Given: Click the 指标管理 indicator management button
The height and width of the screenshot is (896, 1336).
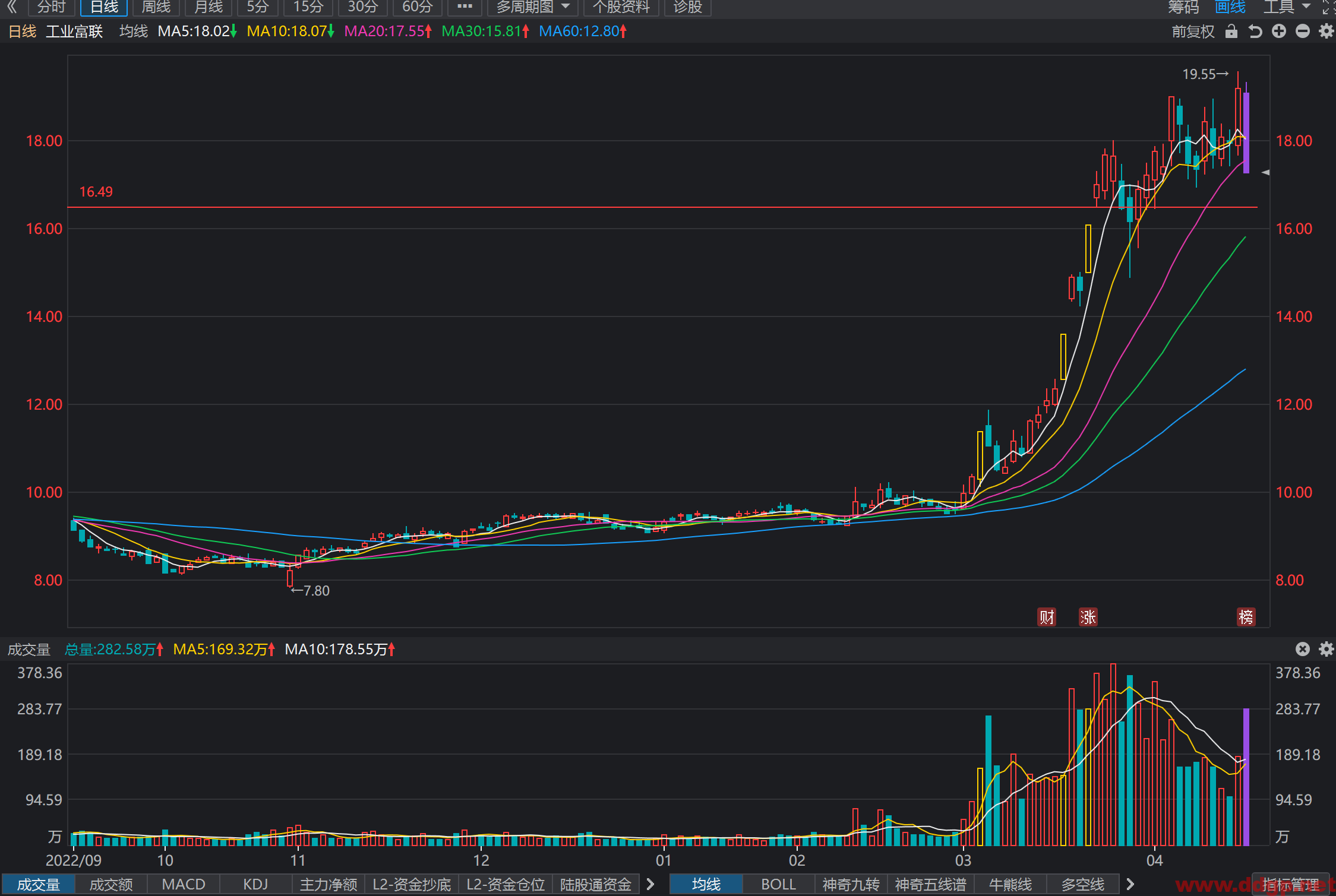Looking at the screenshot, I should (x=1290, y=884).
